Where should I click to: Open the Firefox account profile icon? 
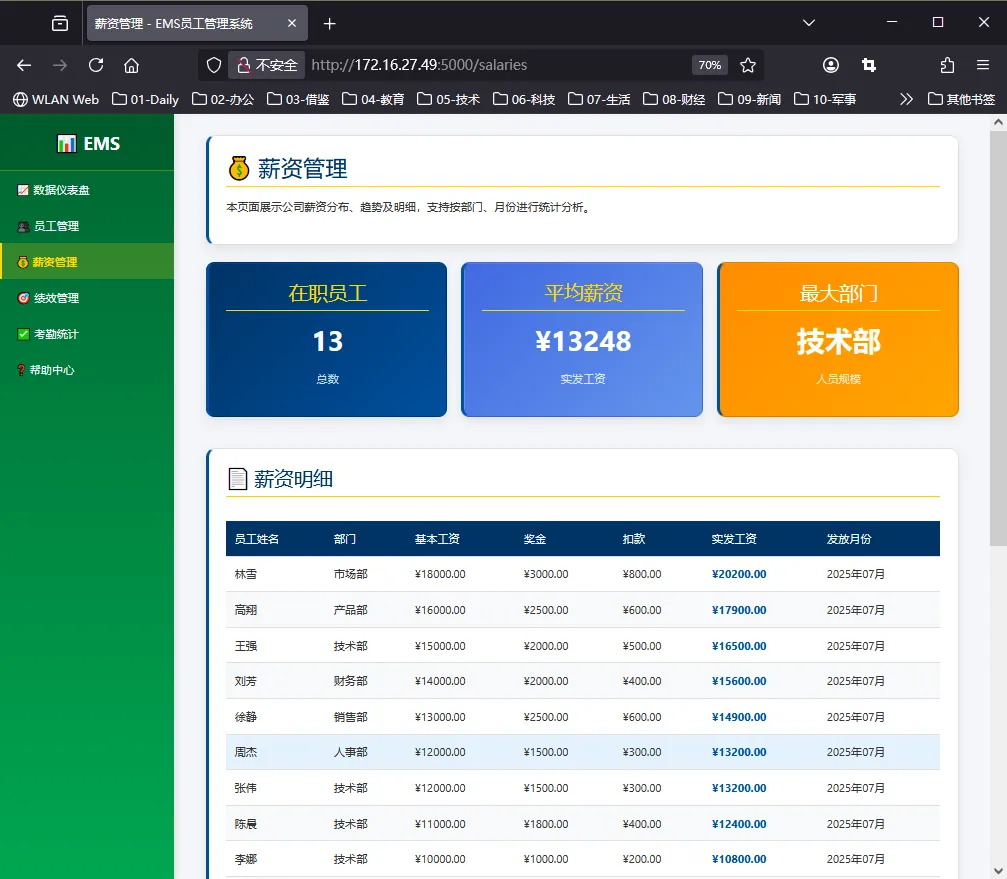830,65
